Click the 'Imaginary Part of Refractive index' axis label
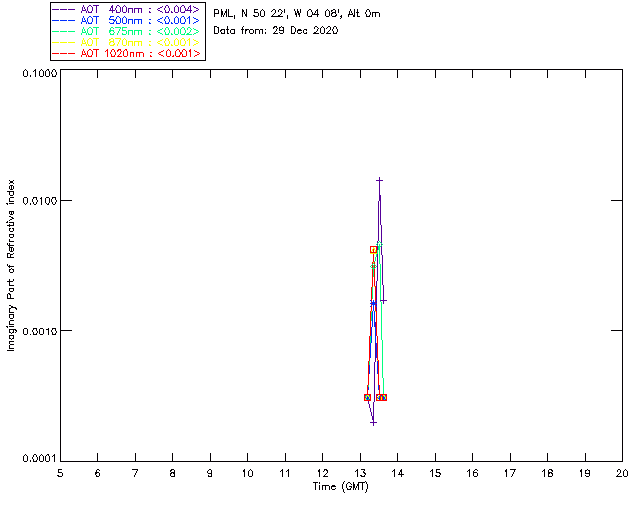This screenshot has height=512, width=640. click(x=11, y=265)
